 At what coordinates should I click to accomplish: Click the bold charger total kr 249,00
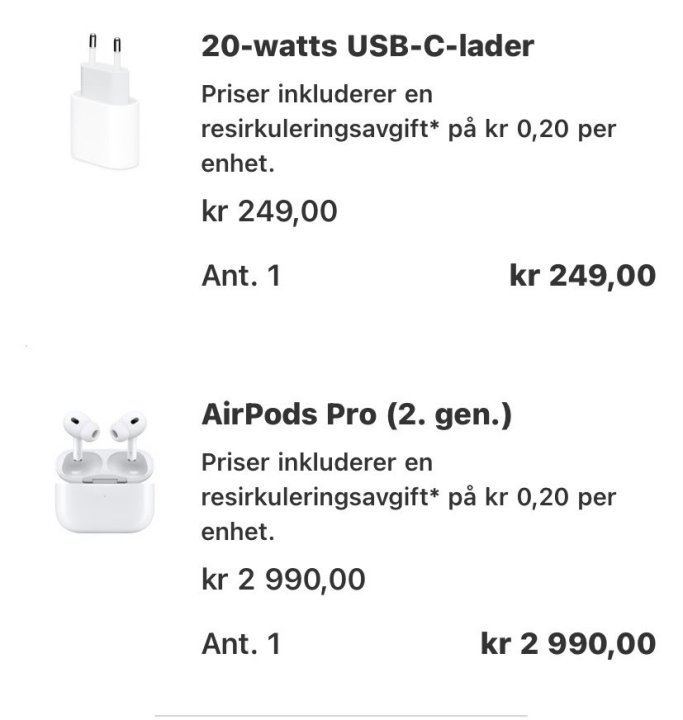click(582, 276)
